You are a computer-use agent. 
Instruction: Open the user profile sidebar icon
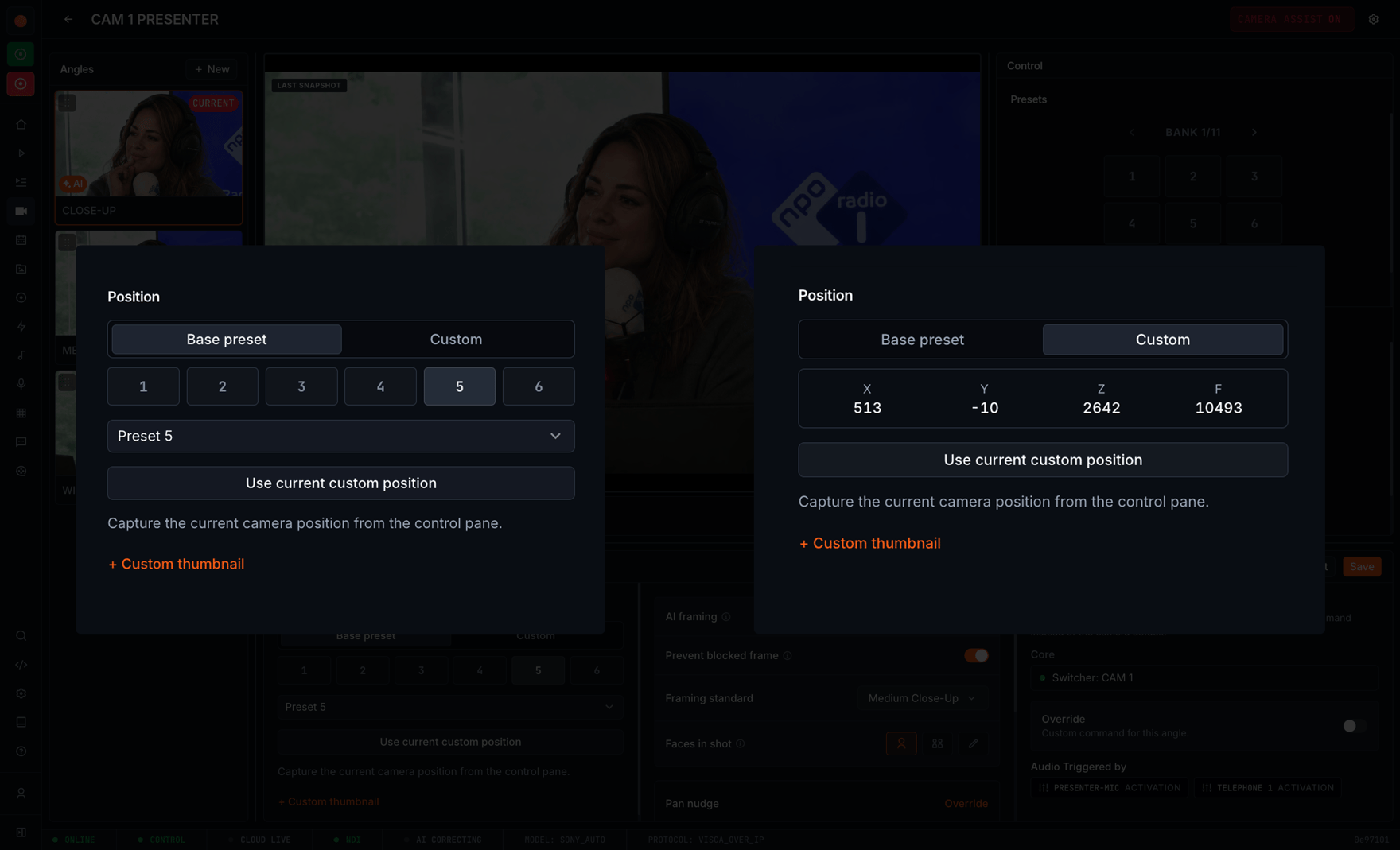(x=21, y=793)
